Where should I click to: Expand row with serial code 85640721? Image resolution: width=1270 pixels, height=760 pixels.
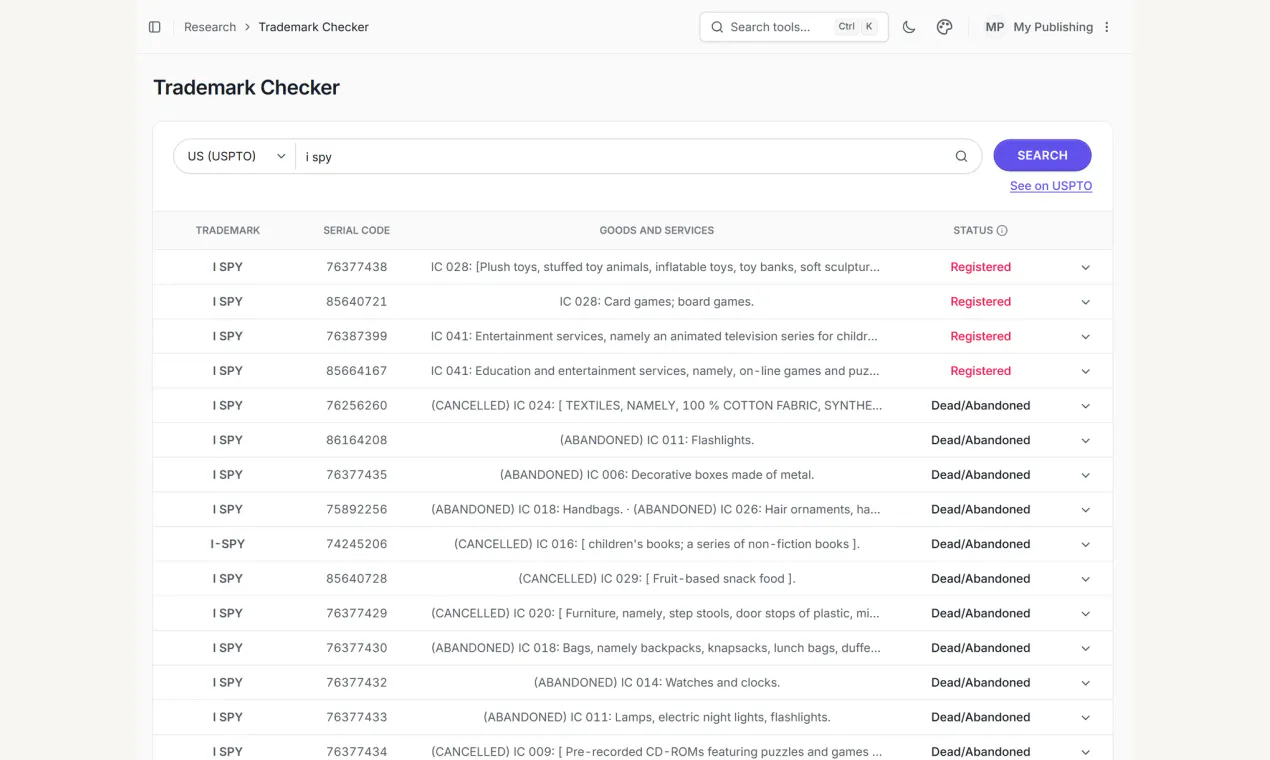click(x=1085, y=302)
